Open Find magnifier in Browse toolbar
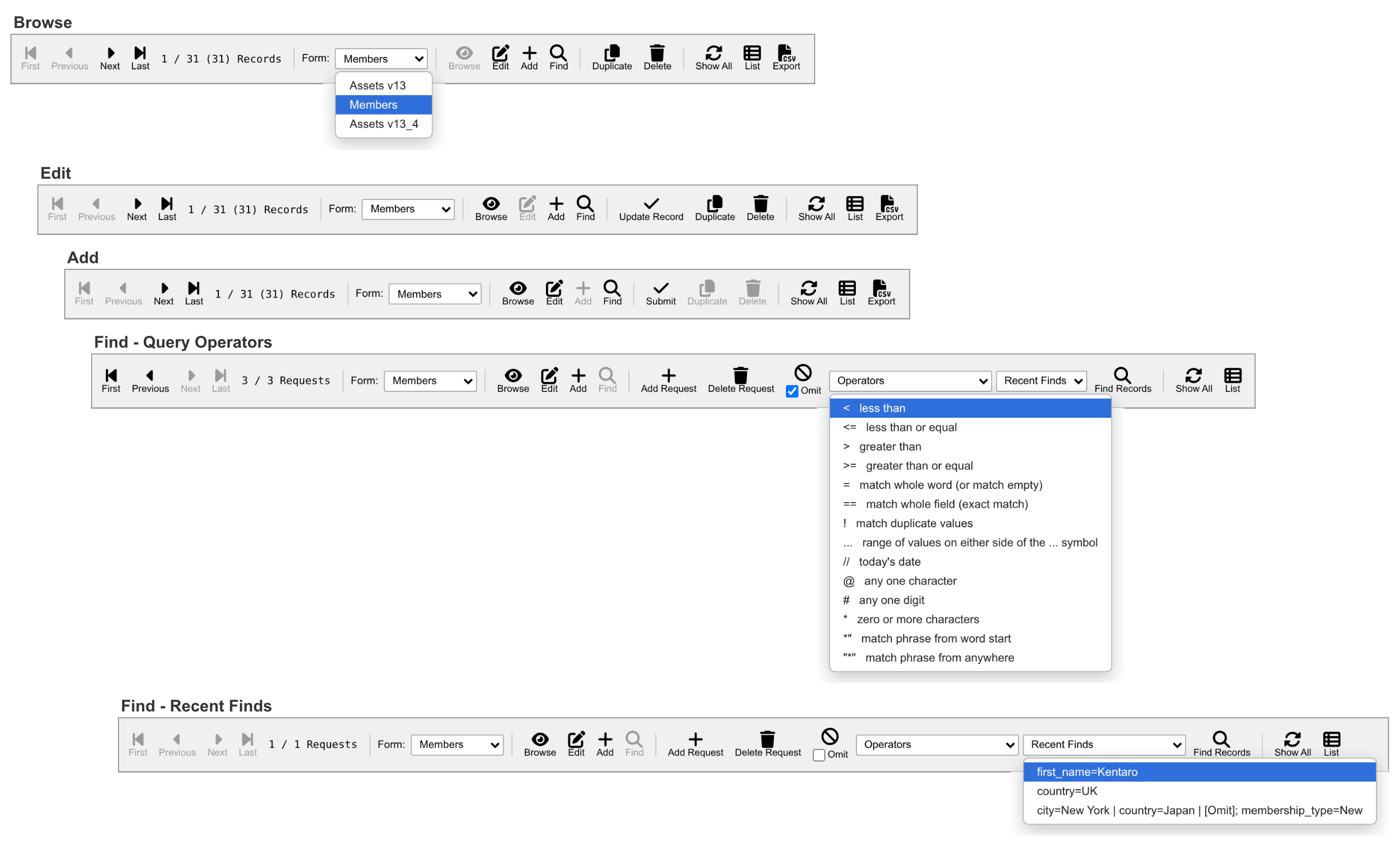 559,58
